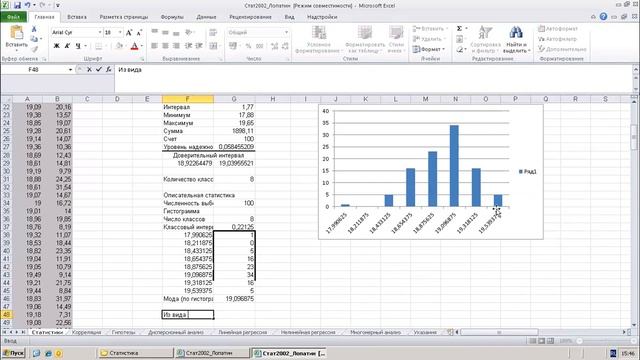Screen dimensions: 640x360
Task: Click the Borders icon
Action: pos(98,46)
